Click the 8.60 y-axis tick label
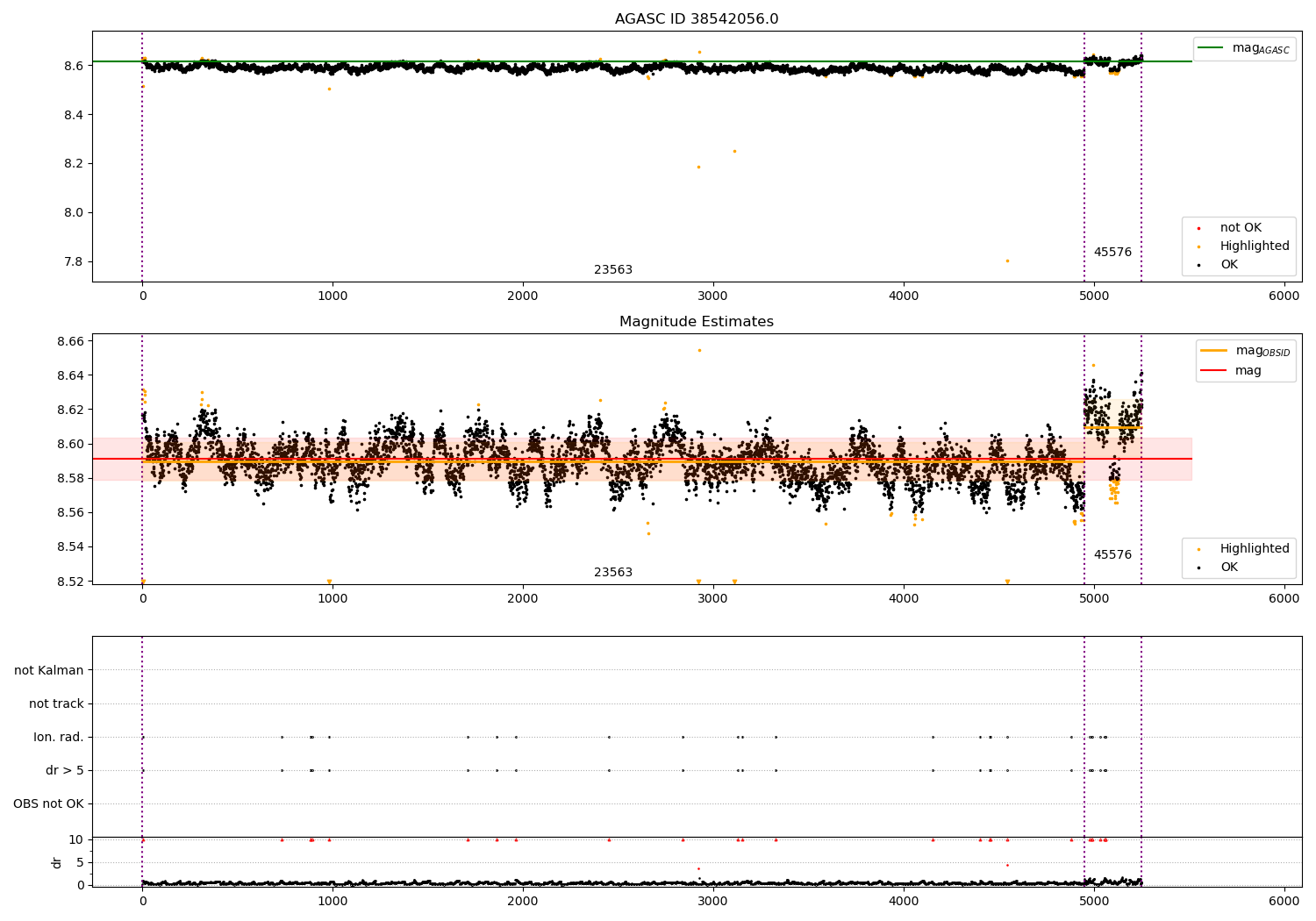Screen dimensions: 1316x921 pyautogui.click(x=69, y=444)
